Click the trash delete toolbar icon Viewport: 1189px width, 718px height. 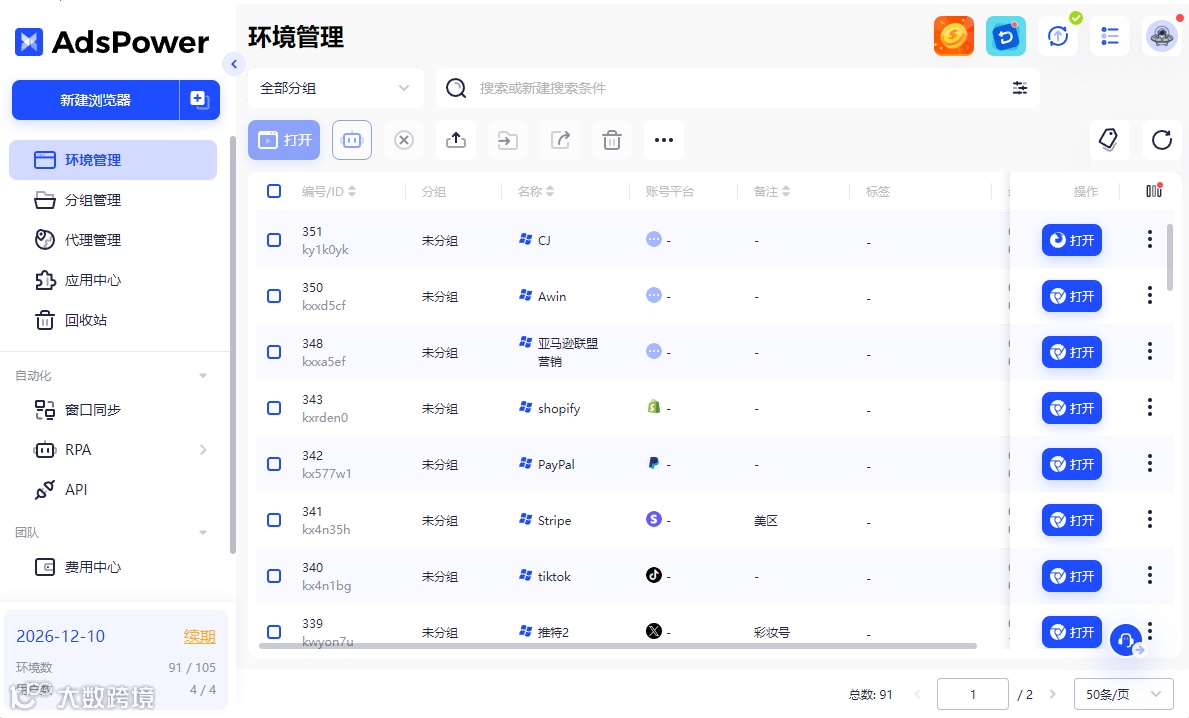tap(612, 140)
